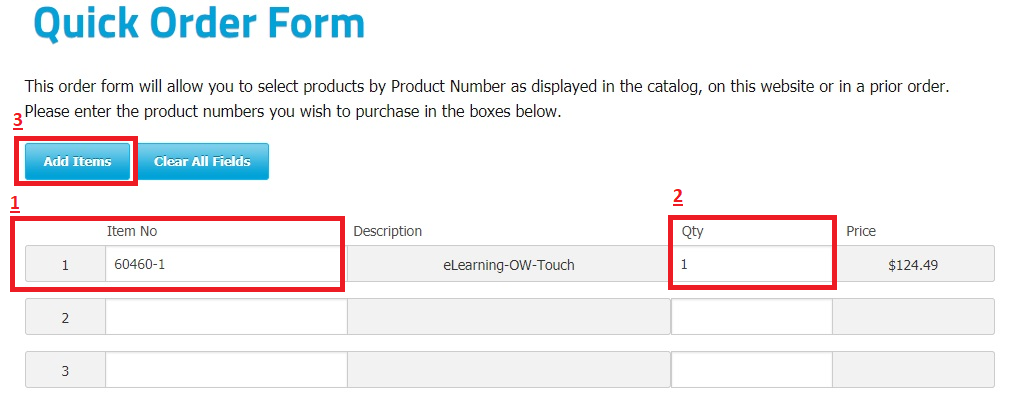1021x410 pixels.
Task: Click the Qty column header label
Action: click(x=693, y=231)
